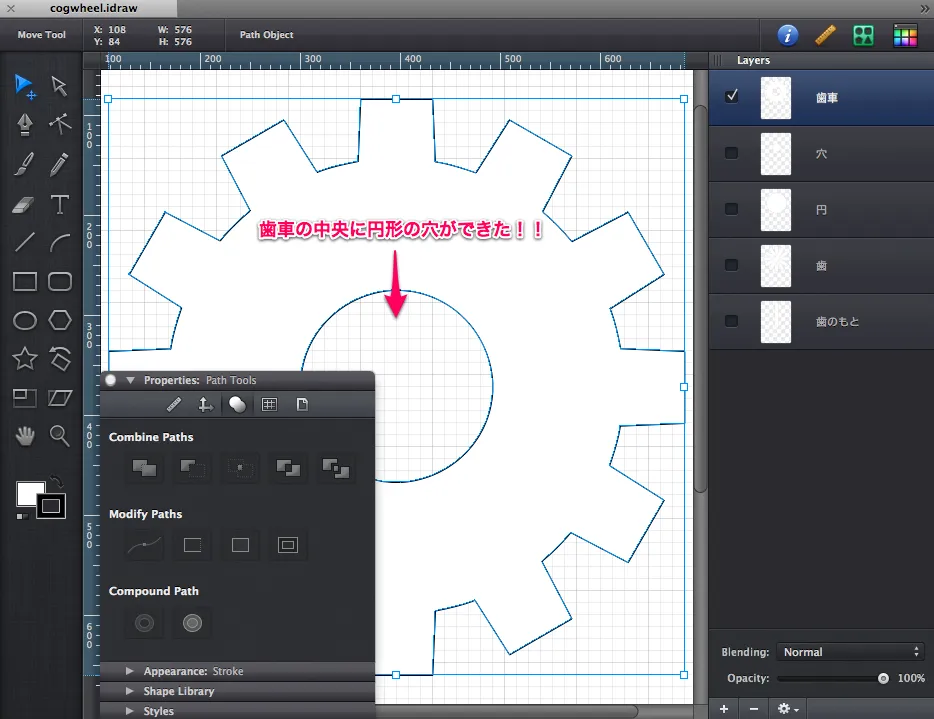Select the Zoom magnifier tool

60,435
